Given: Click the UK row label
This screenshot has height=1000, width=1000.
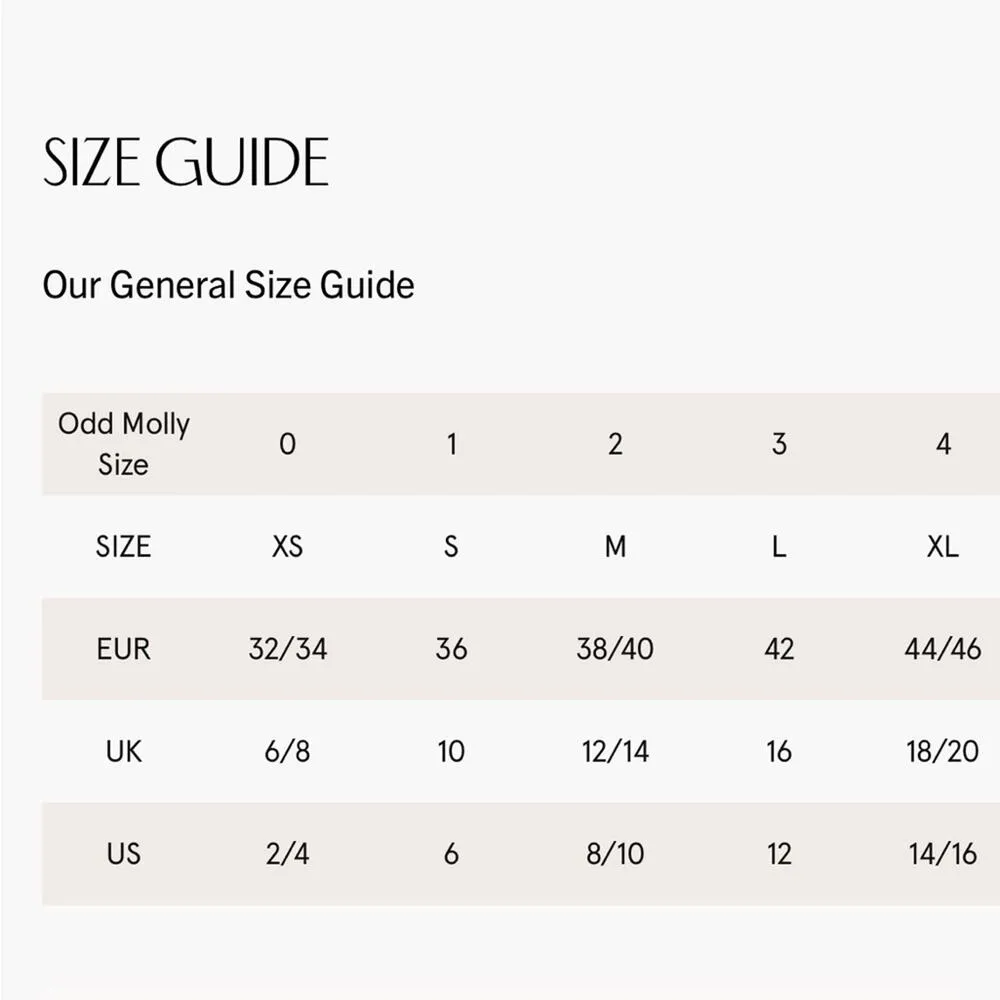Looking at the screenshot, I should 123,751.
